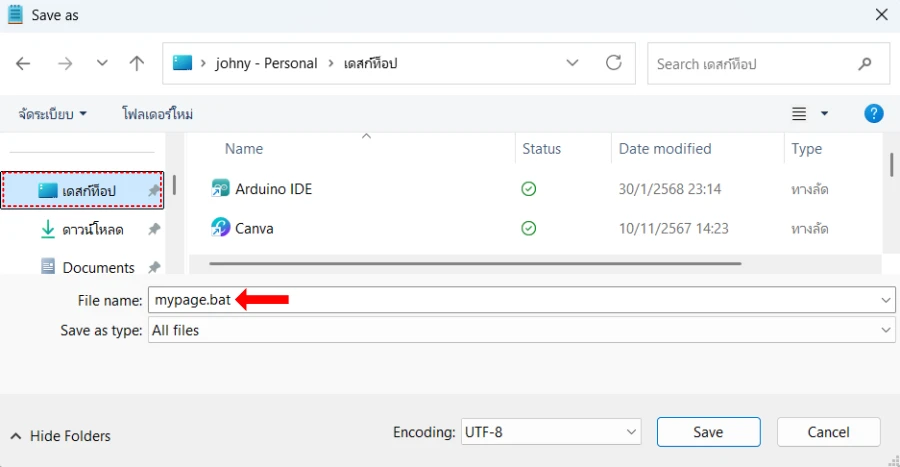The width and height of the screenshot is (900, 467).
Task: Refresh the current folder view
Action: pos(614,63)
